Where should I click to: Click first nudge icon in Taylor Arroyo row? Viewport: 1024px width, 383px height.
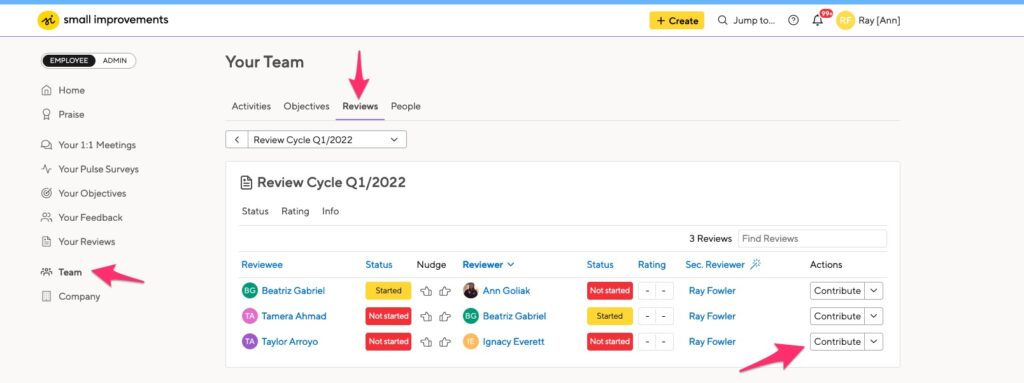click(x=426, y=342)
